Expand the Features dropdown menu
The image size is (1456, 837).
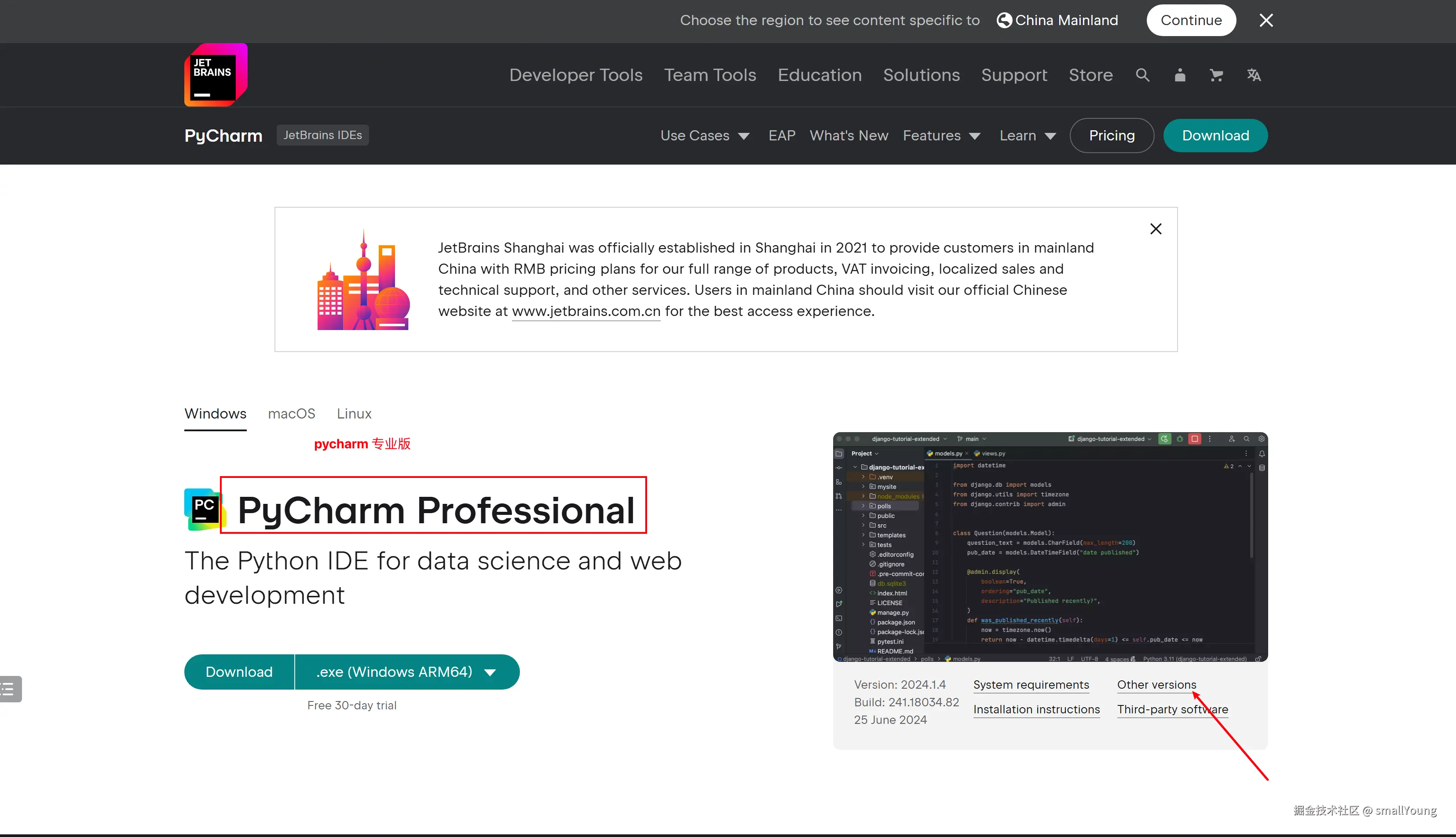coord(941,136)
